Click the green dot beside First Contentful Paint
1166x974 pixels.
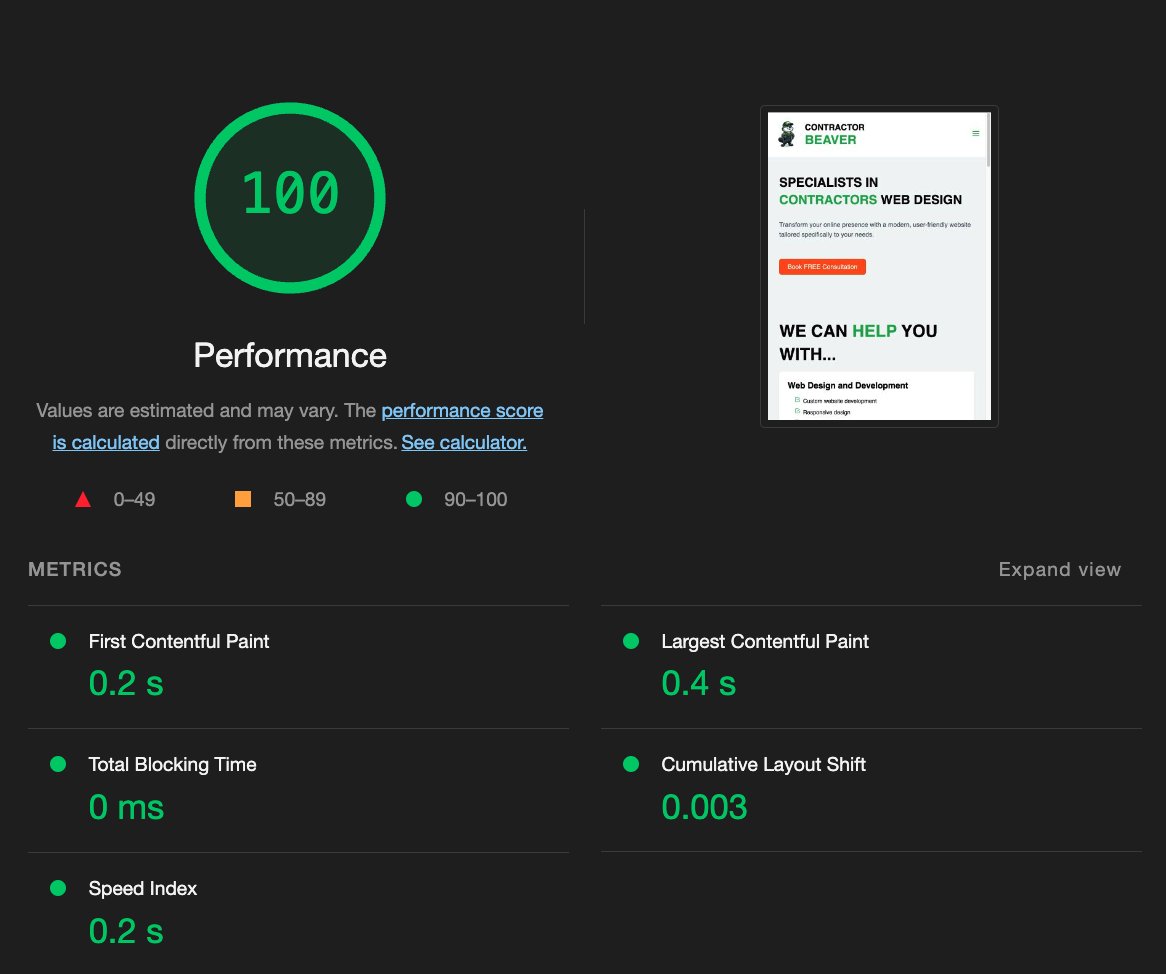pyautogui.click(x=57, y=641)
